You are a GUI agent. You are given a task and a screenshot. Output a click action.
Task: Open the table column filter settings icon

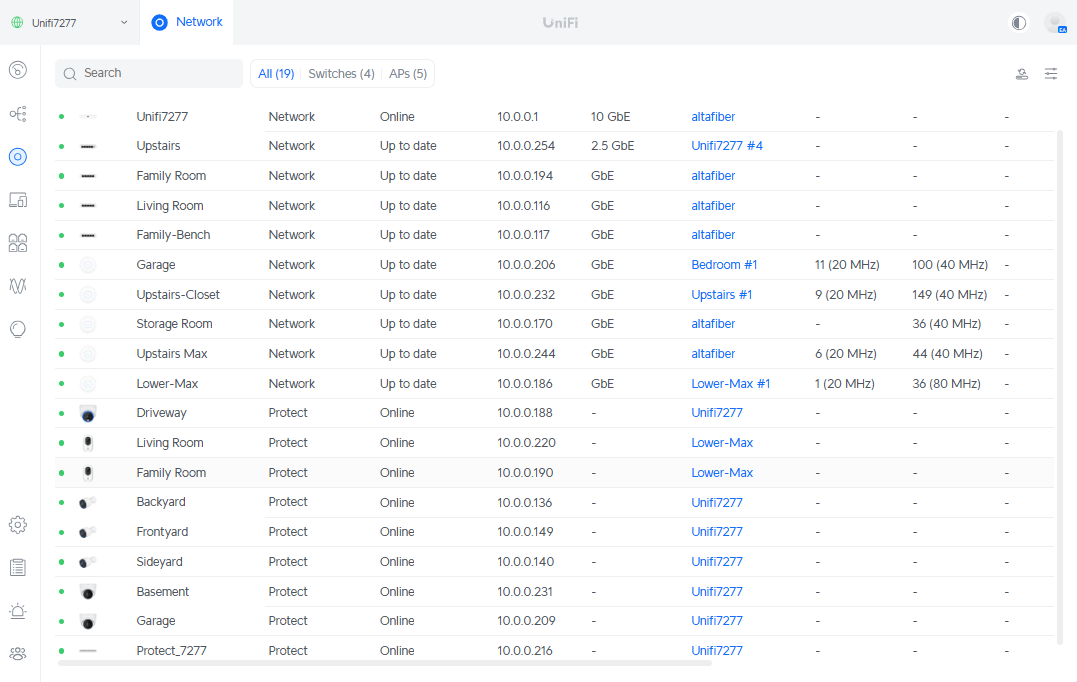(x=1051, y=73)
